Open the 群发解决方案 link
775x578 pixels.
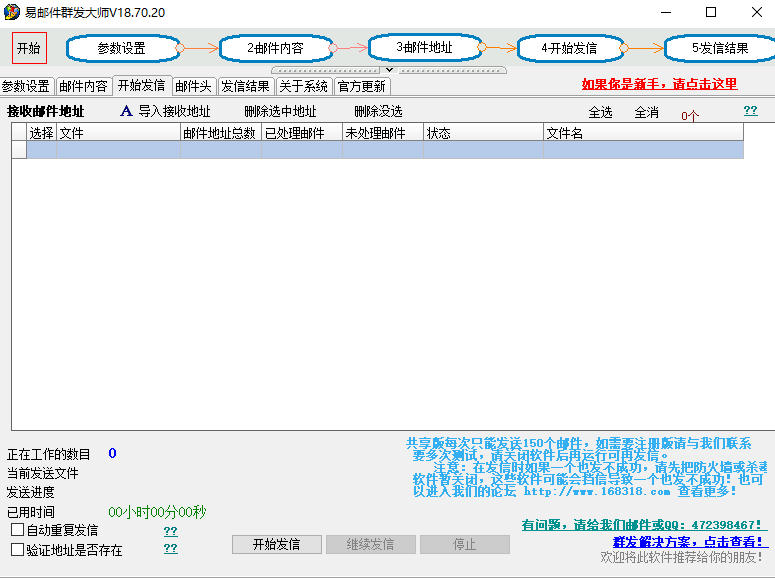point(688,542)
